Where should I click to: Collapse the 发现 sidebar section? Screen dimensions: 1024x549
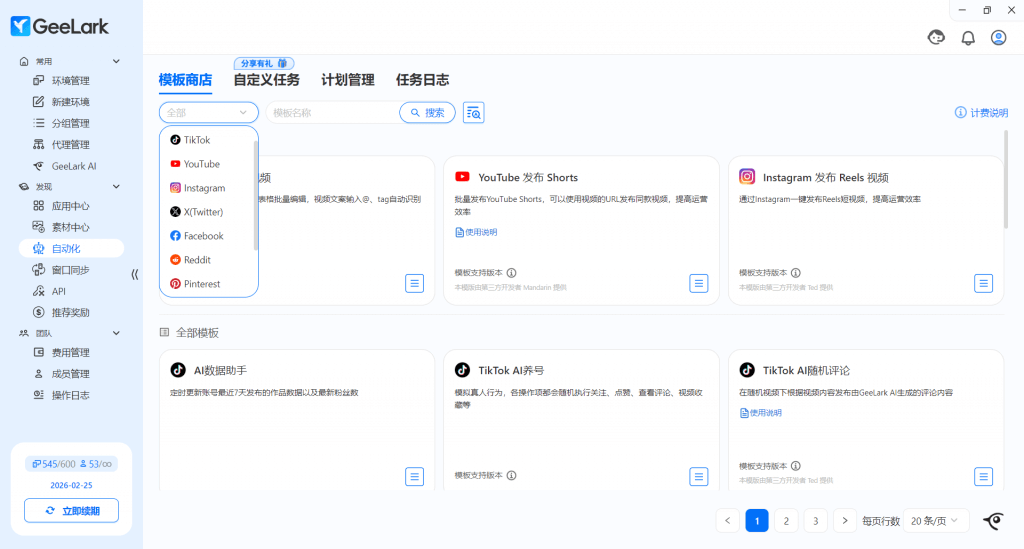click(116, 187)
